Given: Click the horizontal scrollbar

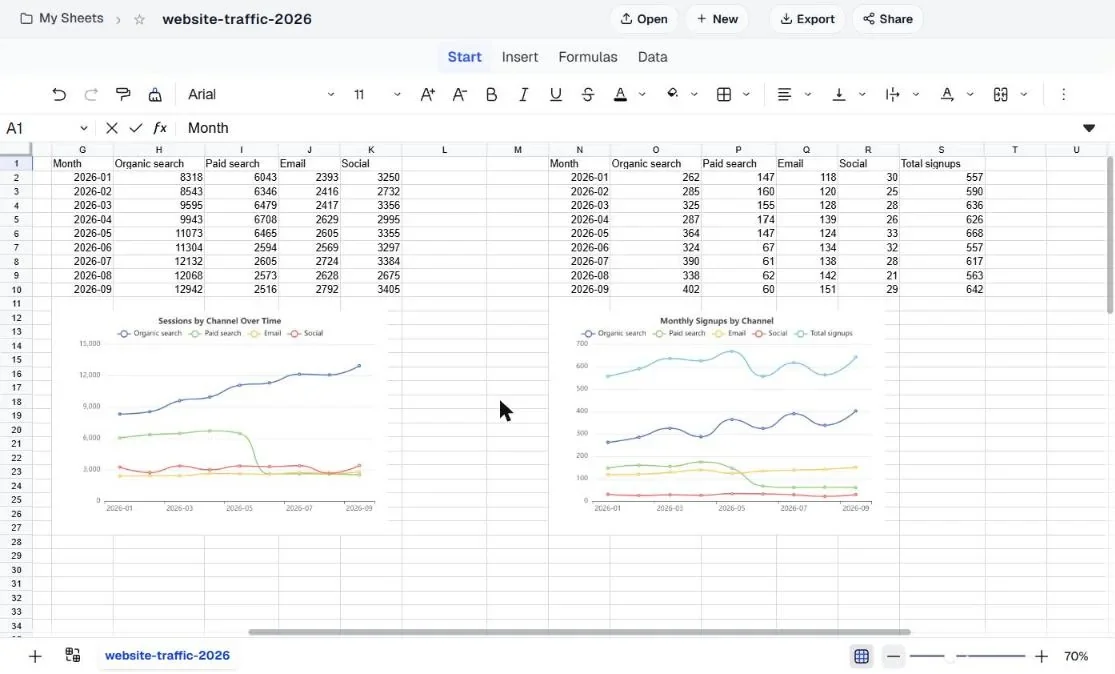Looking at the screenshot, I should [579, 631].
